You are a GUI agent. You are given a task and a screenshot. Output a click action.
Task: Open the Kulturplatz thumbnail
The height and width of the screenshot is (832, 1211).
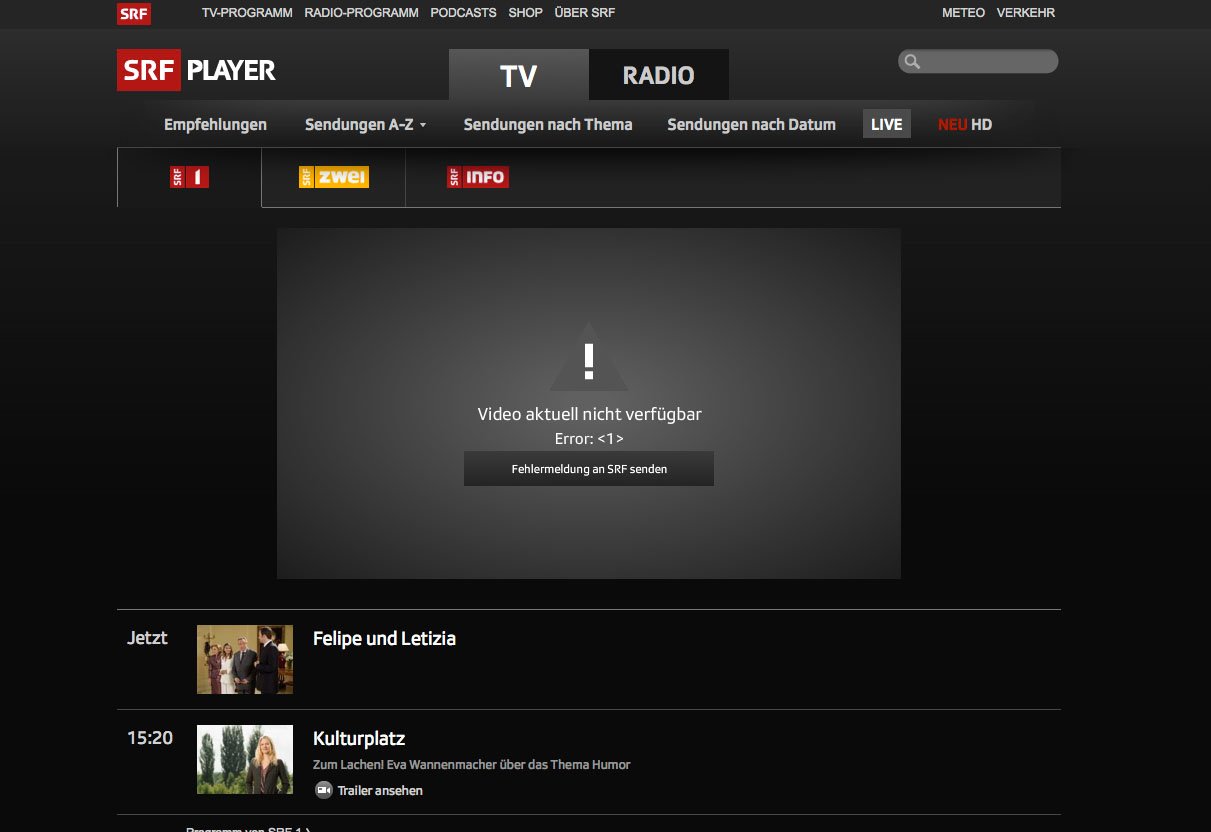[x=245, y=759]
